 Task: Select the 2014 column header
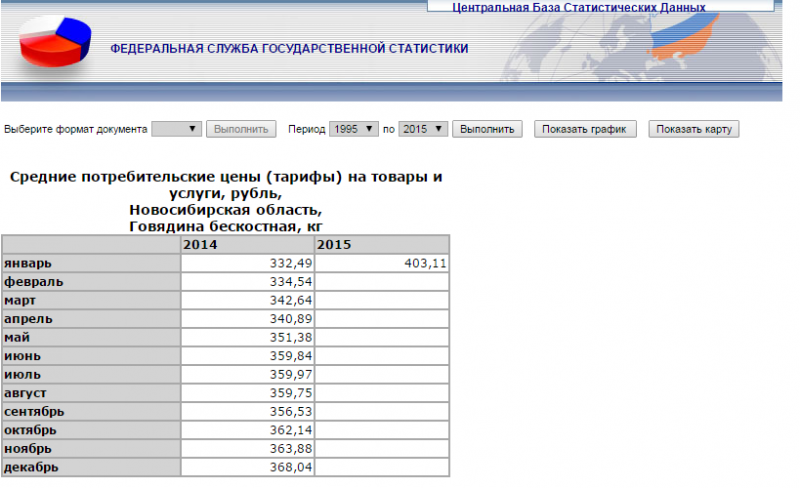[248, 245]
